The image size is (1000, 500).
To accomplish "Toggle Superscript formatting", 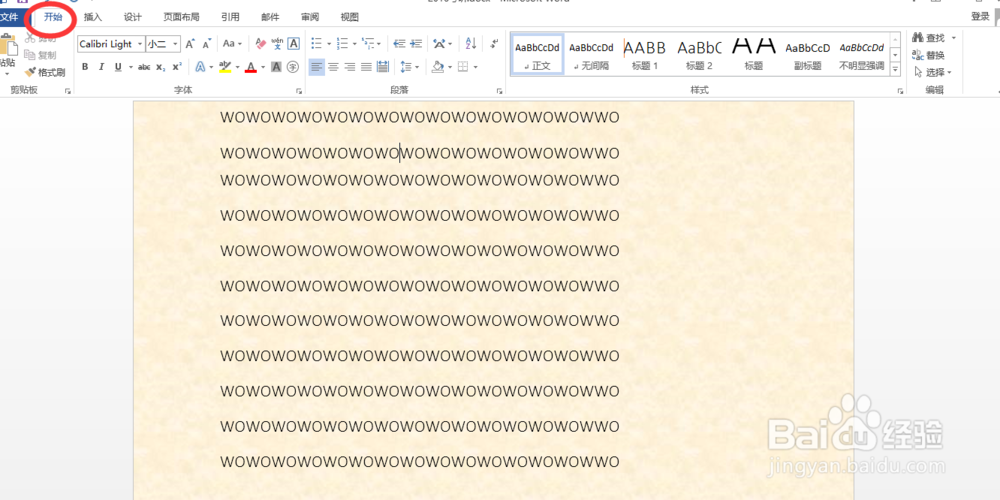I will click(x=177, y=67).
